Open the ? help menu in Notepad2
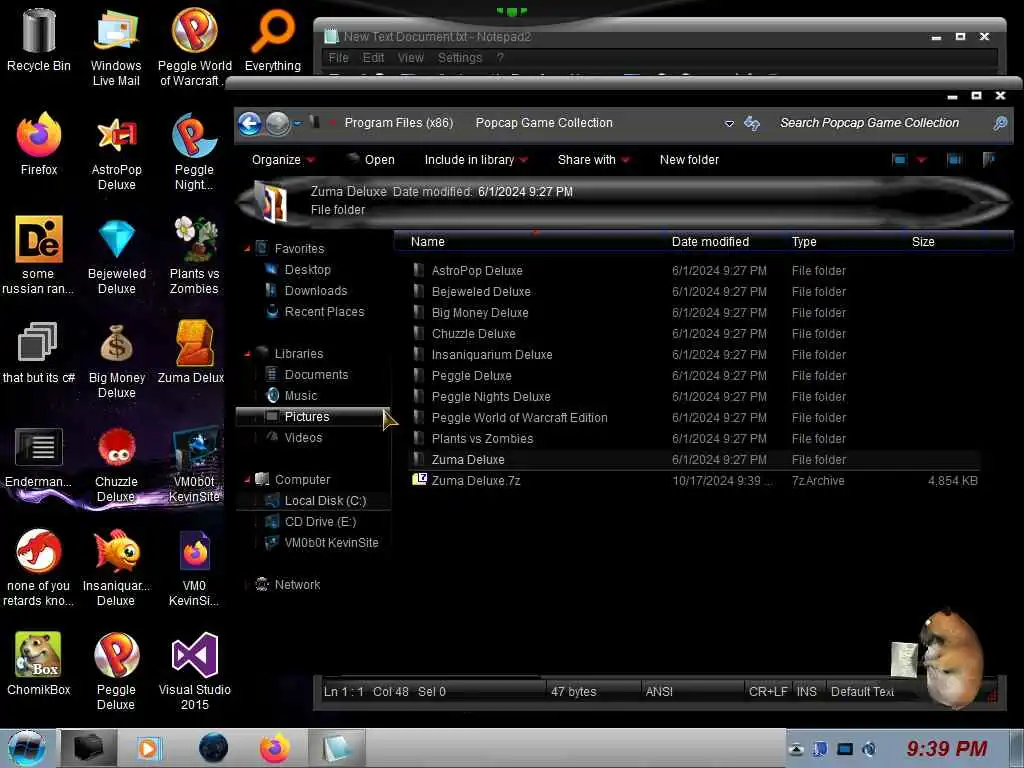 pyautogui.click(x=500, y=57)
